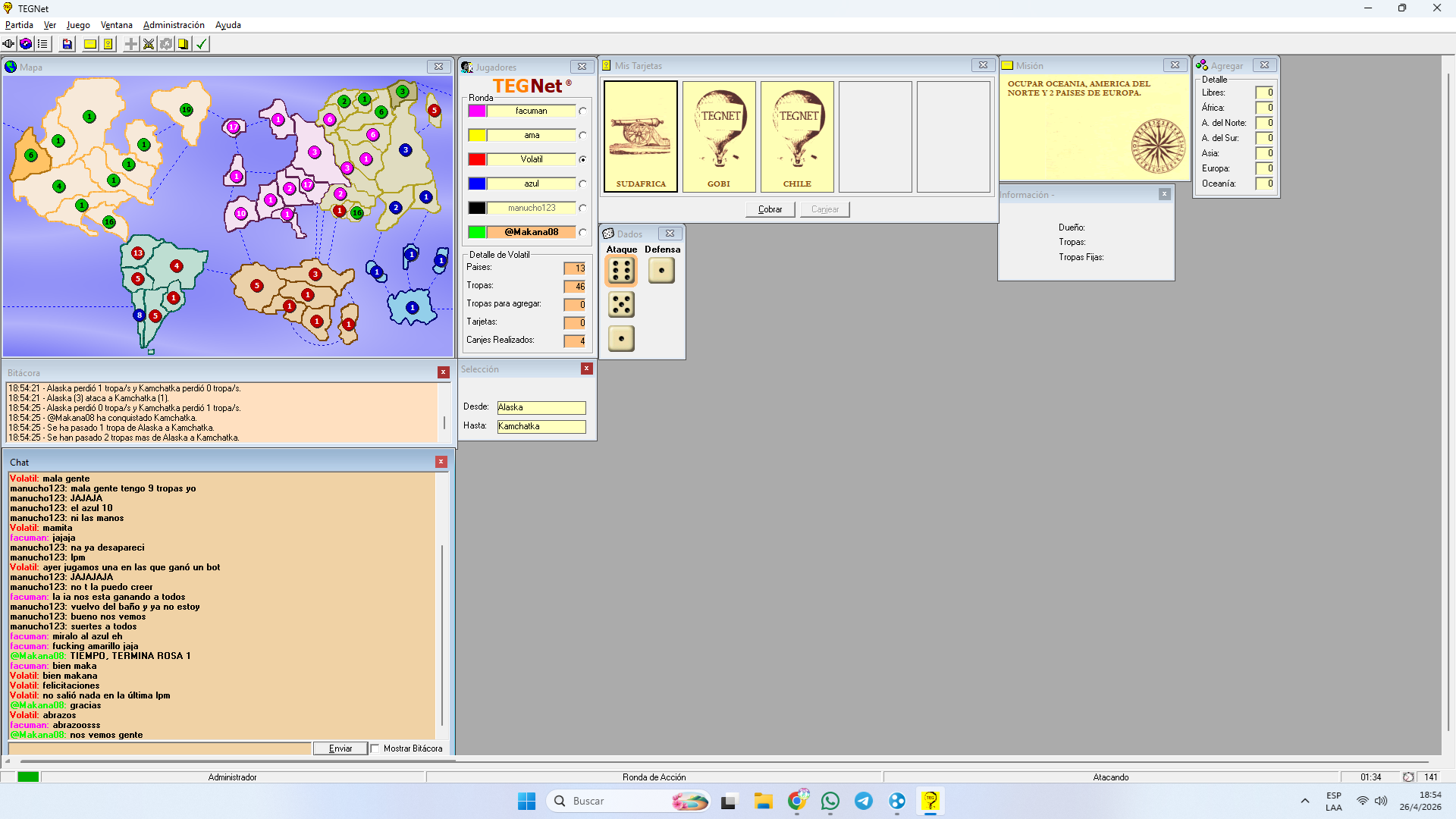Screen dimensions: 1456x819
Task: Click the globe map toolbar icon
Action: click(26, 44)
